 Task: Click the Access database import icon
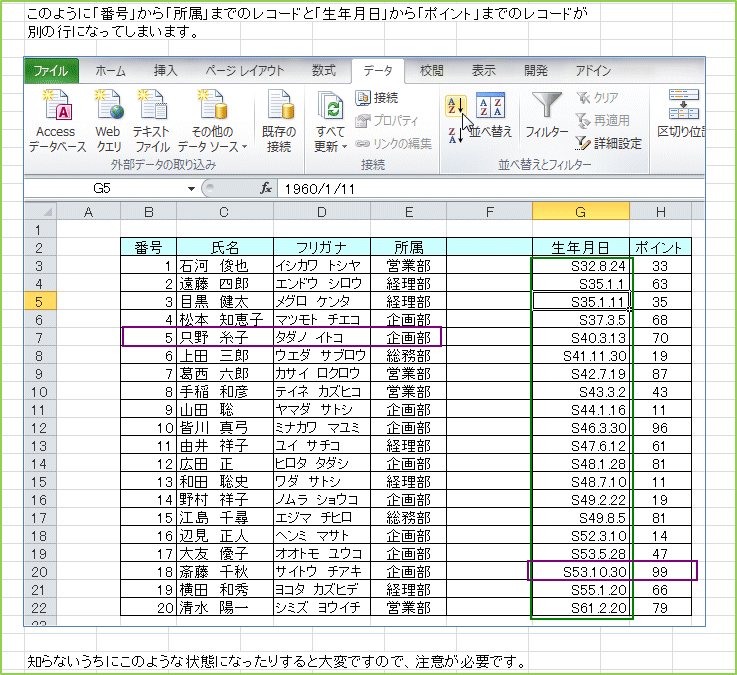[55, 106]
